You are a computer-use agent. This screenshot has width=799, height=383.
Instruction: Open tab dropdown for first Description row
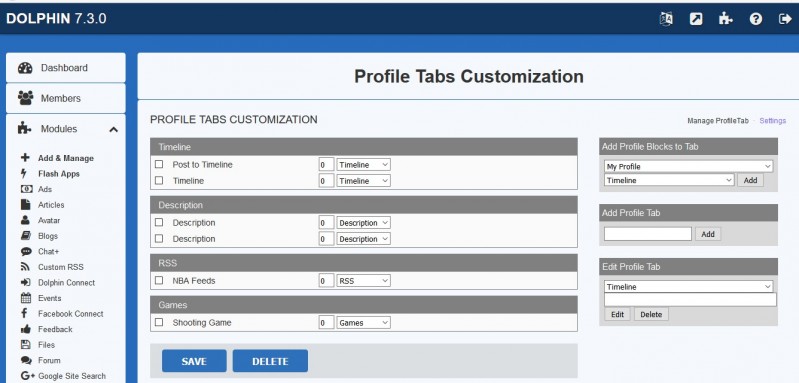click(363, 223)
